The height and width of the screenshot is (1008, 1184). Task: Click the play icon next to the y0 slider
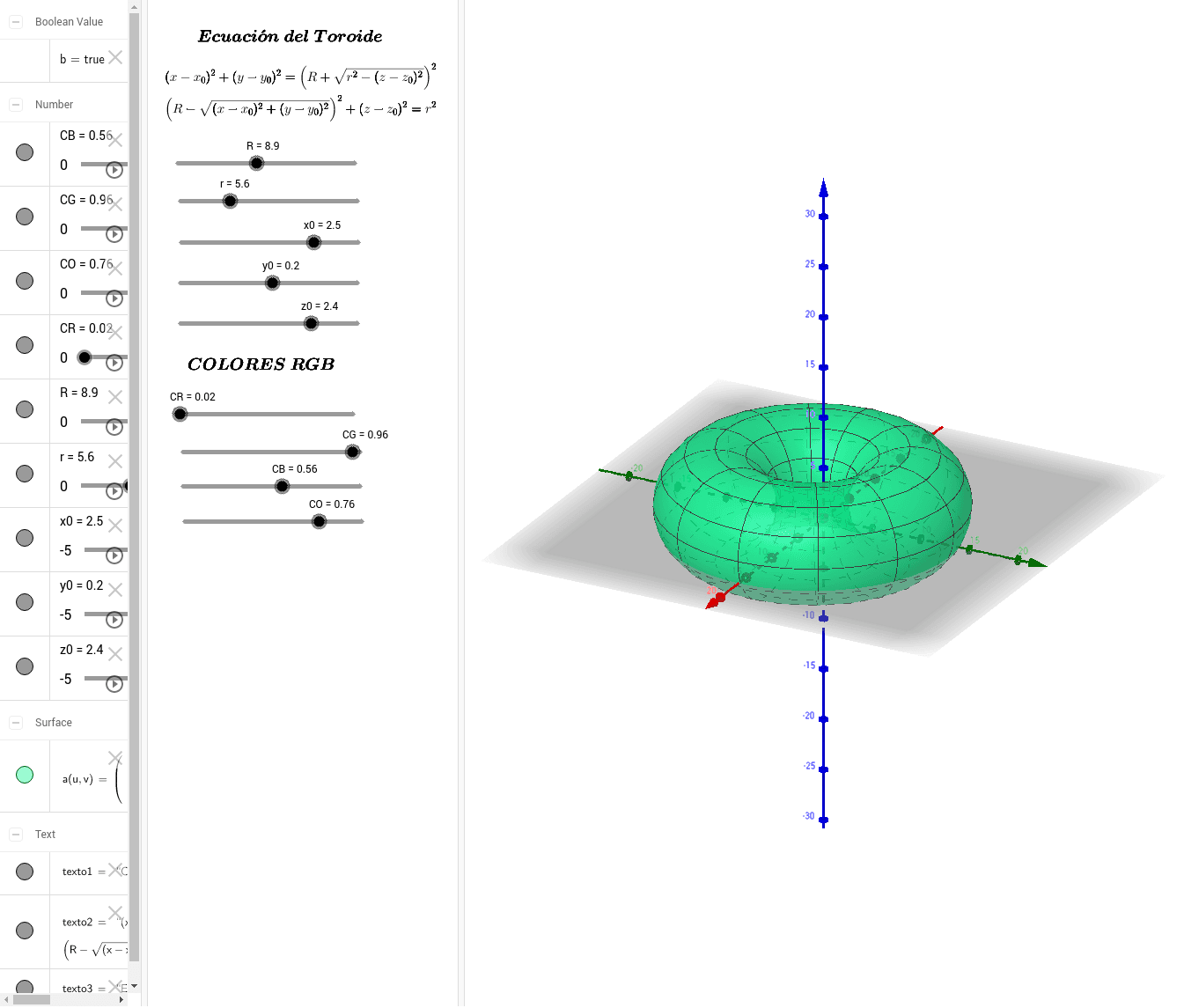114,619
